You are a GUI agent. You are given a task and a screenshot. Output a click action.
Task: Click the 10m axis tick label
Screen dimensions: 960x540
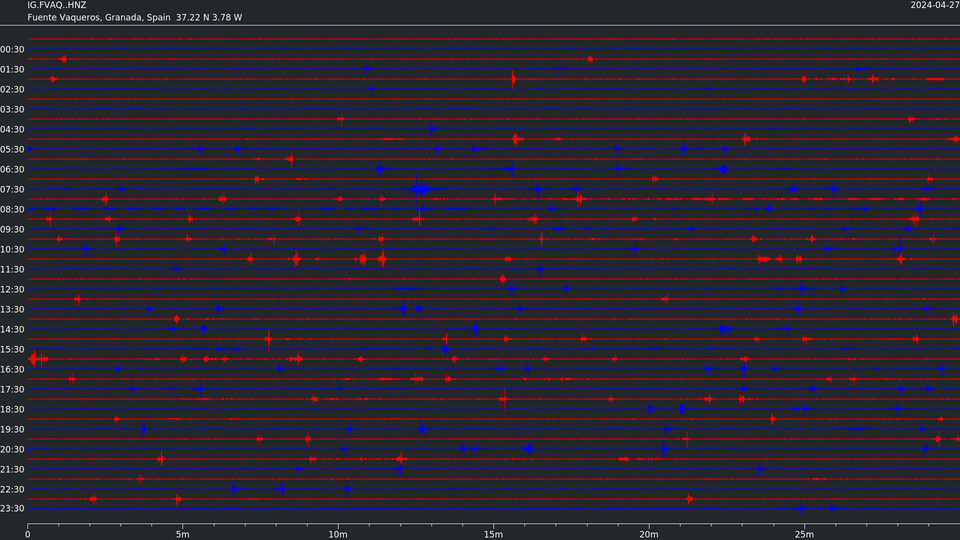(338, 534)
